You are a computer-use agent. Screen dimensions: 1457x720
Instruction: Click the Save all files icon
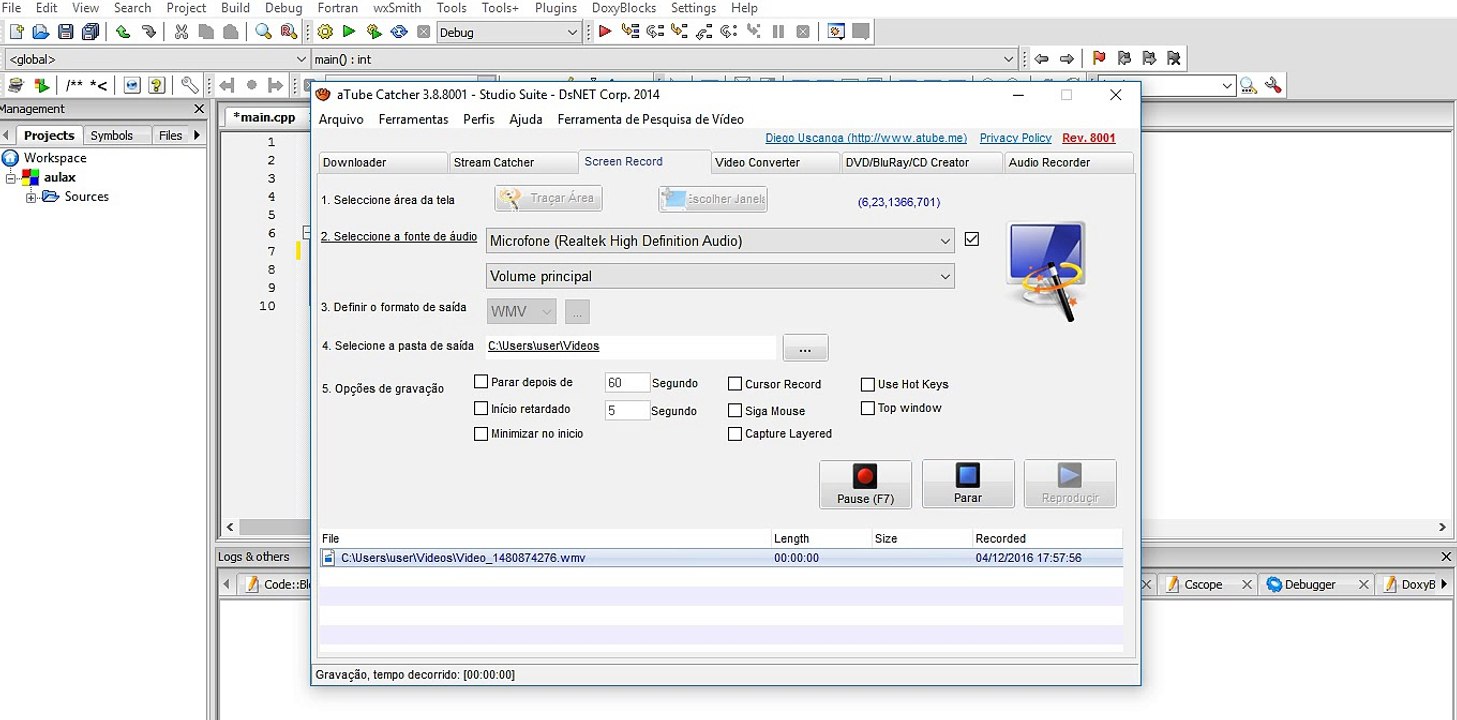point(91,32)
